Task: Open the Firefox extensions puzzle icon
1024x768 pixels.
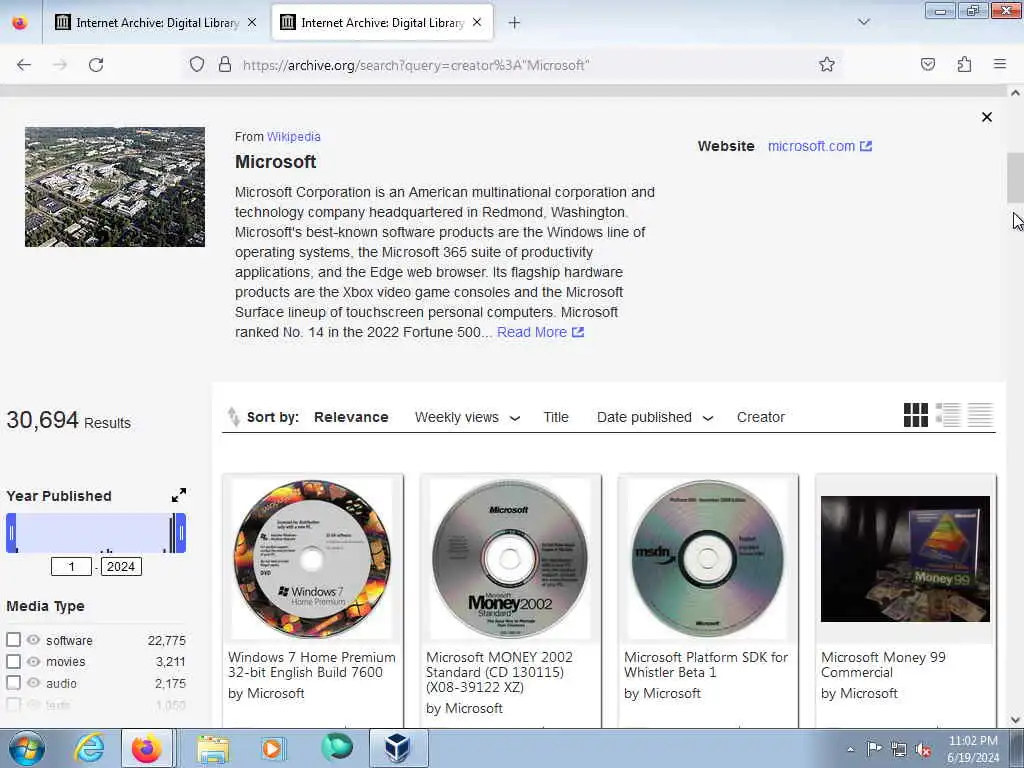Action: click(x=964, y=65)
